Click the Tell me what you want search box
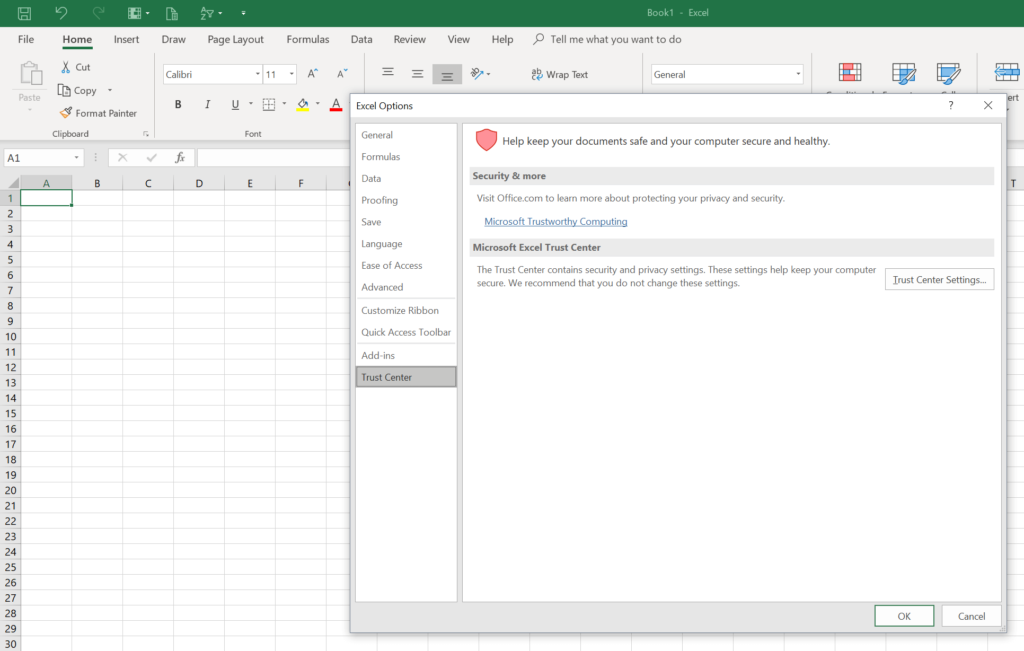Screen dimensions: 1024x651 point(607,39)
